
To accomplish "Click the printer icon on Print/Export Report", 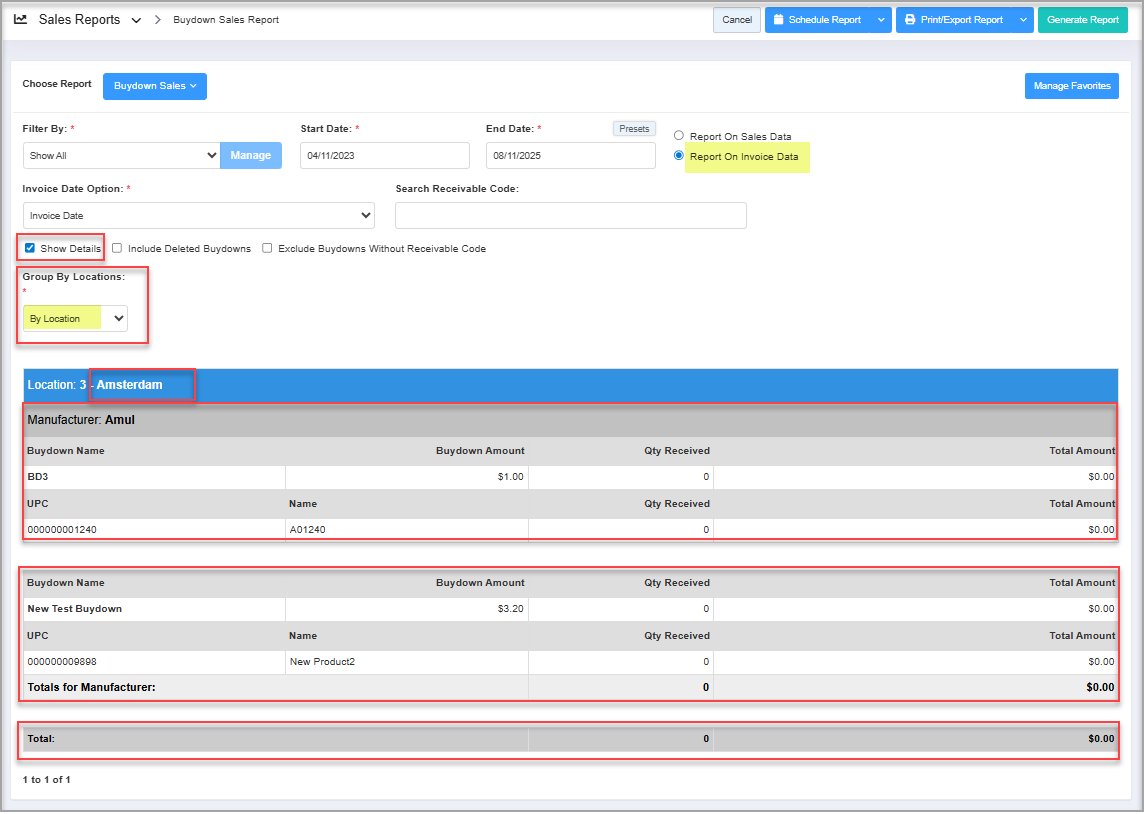I will pyautogui.click(x=910, y=20).
